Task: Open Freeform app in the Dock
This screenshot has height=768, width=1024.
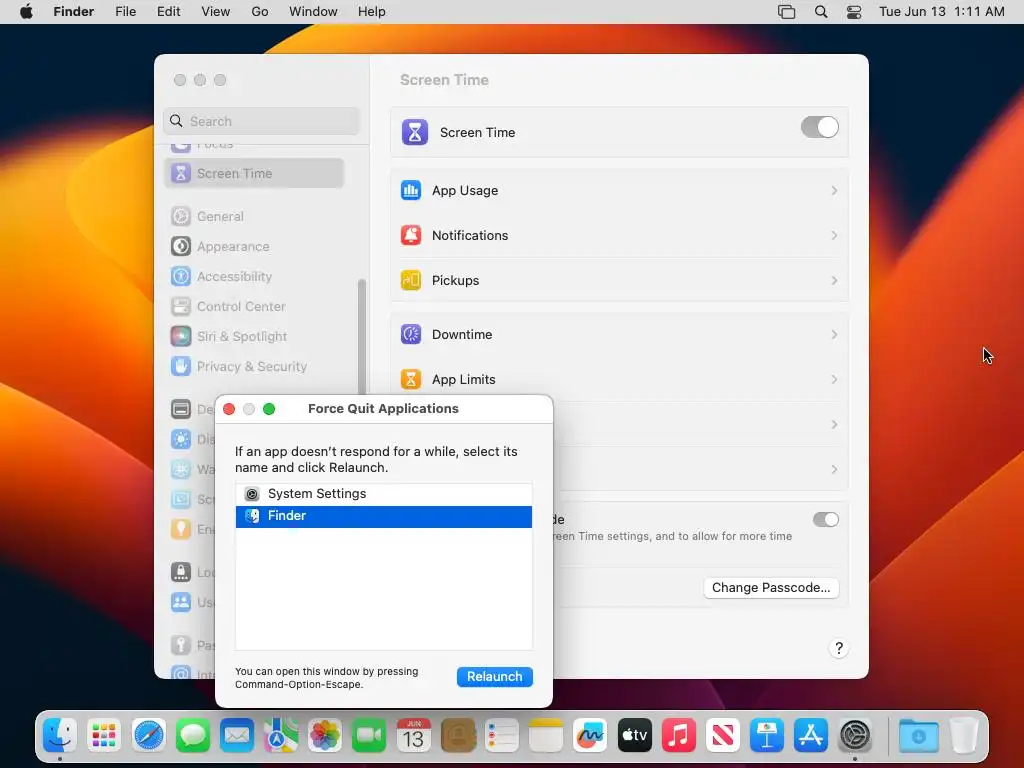Action: tap(590, 736)
